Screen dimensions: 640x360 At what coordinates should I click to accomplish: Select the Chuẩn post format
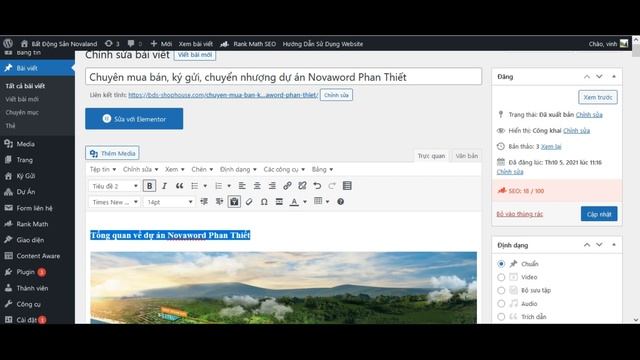(501, 264)
